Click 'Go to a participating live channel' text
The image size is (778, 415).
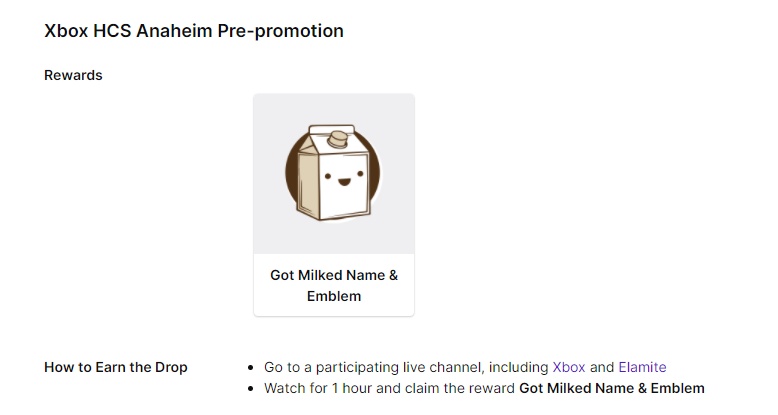pos(375,367)
